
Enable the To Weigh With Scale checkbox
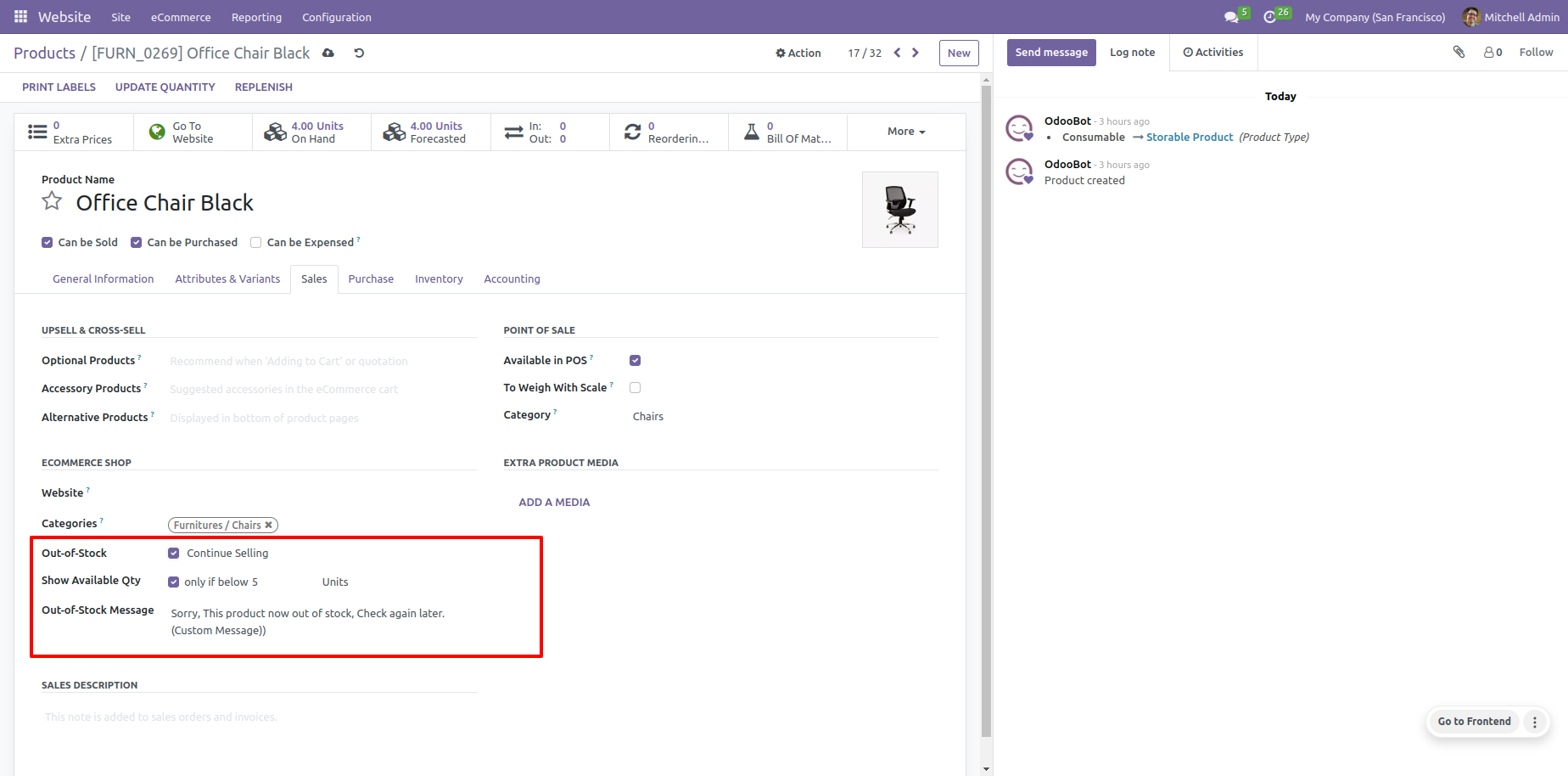635,387
